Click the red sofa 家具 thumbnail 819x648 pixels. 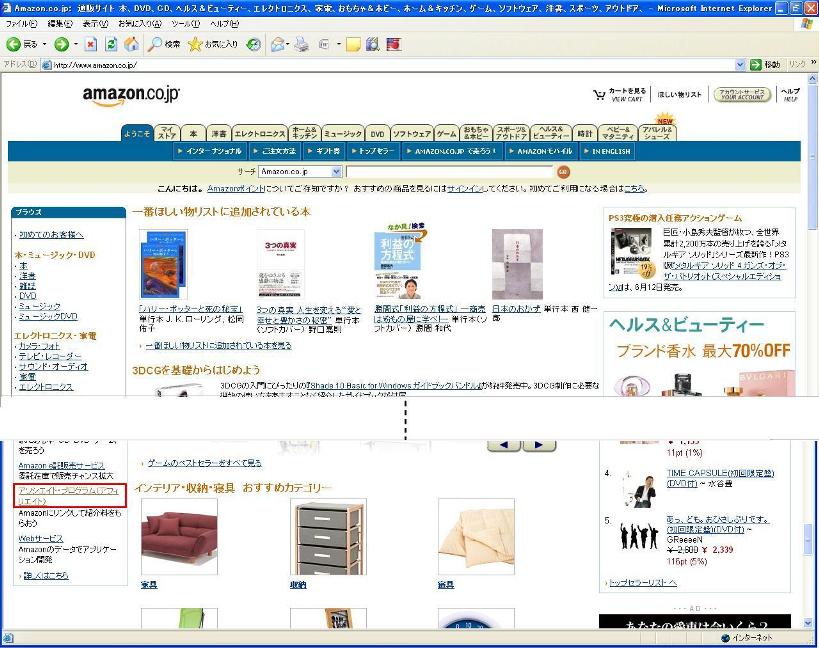tap(179, 536)
